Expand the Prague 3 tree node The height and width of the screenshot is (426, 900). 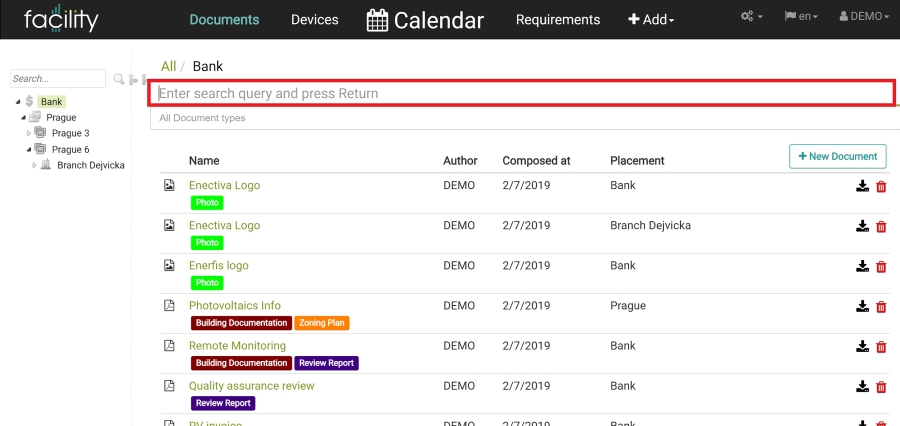pos(29,133)
